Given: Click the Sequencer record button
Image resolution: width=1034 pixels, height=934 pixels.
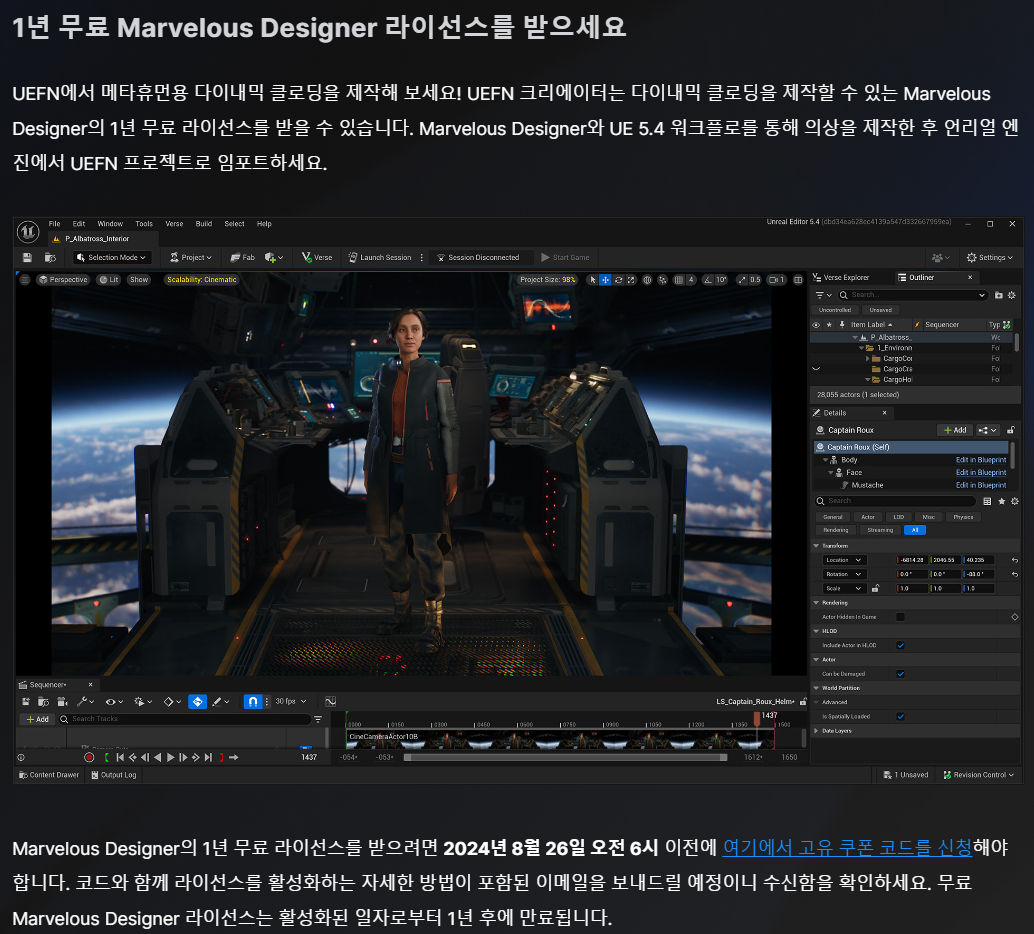Looking at the screenshot, I should pyautogui.click(x=89, y=757).
